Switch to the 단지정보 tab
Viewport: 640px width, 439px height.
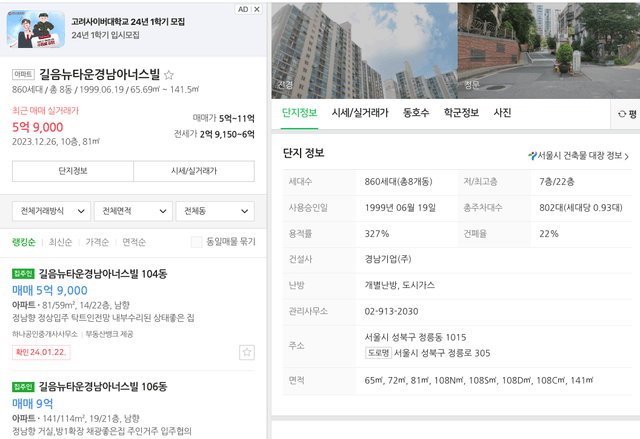point(300,113)
